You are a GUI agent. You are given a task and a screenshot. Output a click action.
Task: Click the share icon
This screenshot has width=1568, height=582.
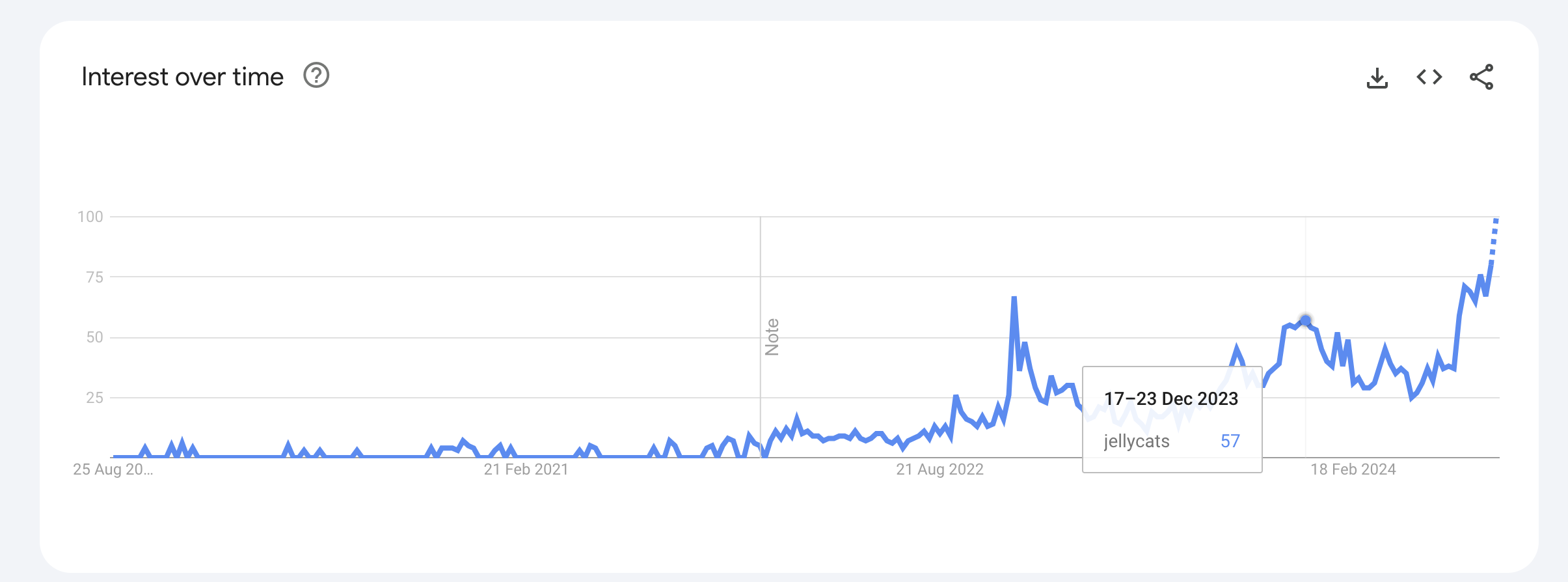tap(1481, 77)
